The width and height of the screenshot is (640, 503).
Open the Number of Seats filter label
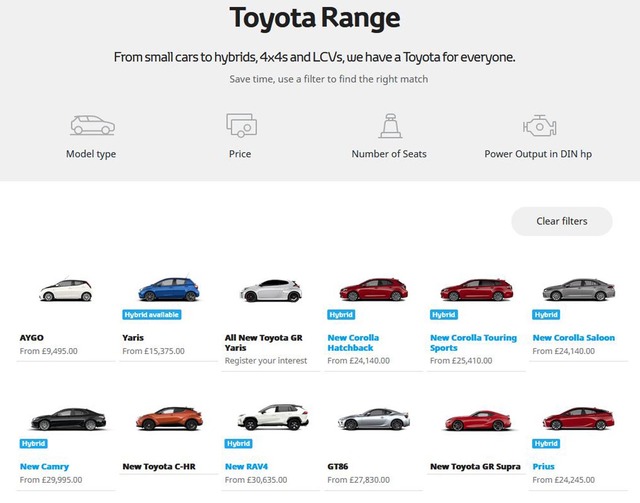click(389, 154)
